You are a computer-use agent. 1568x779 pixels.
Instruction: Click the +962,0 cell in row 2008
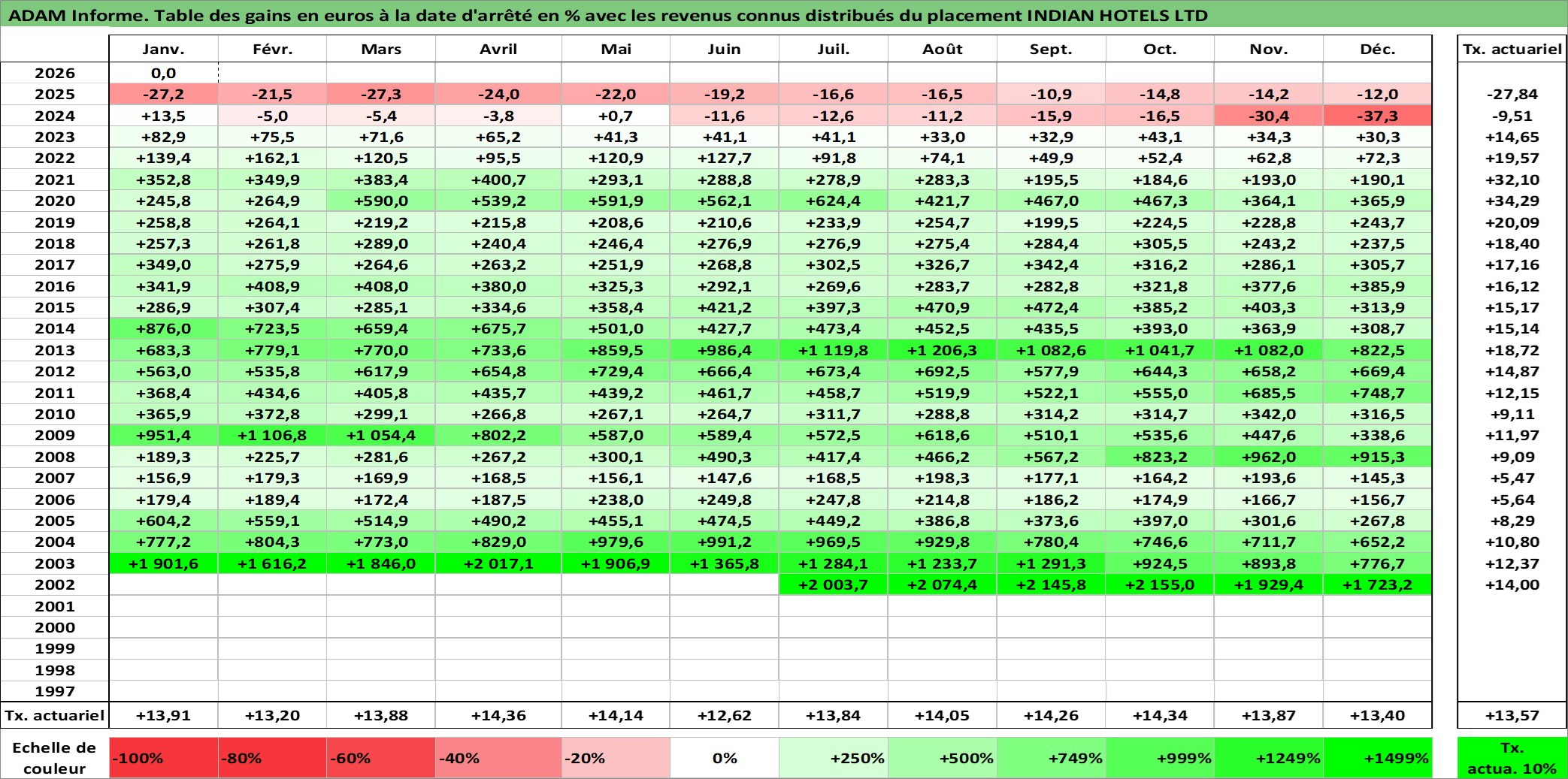pyautogui.click(x=1269, y=457)
